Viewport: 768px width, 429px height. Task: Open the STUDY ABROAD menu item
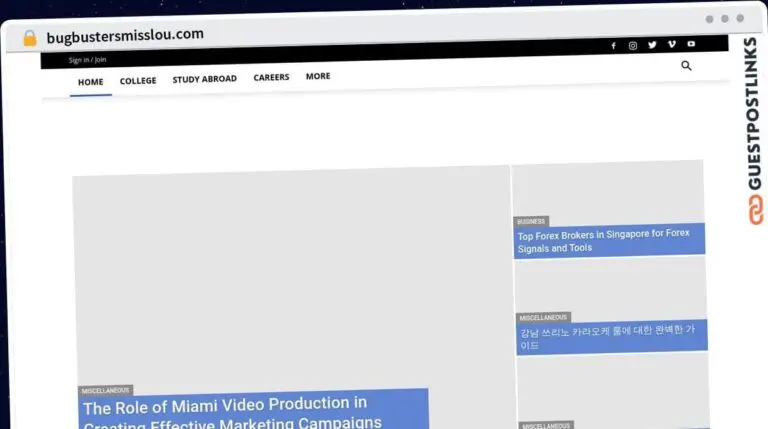pos(204,80)
